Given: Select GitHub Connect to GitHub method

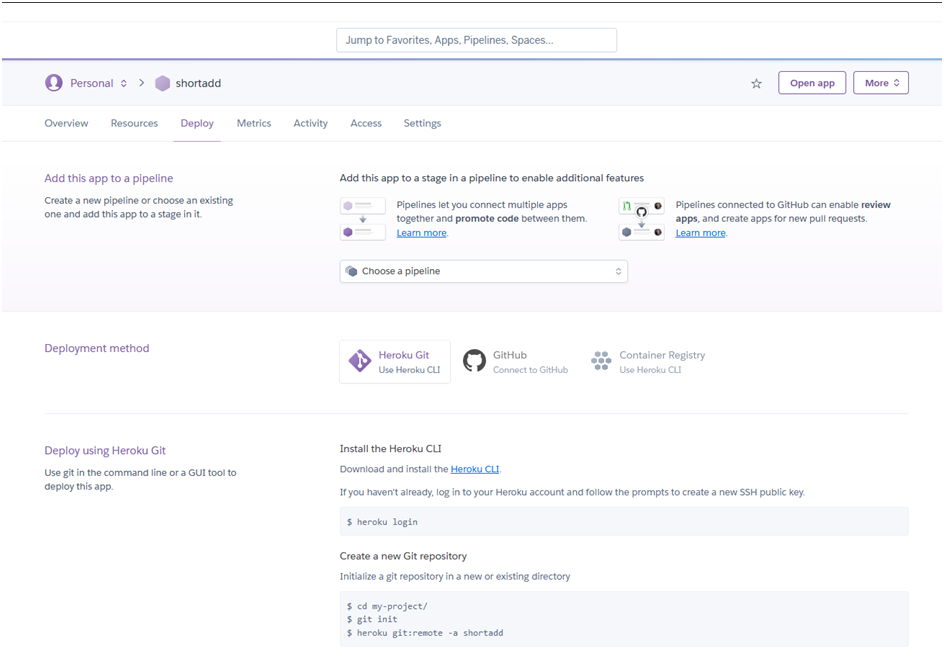Looking at the screenshot, I should pyautogui.click(x=515, y=362).
